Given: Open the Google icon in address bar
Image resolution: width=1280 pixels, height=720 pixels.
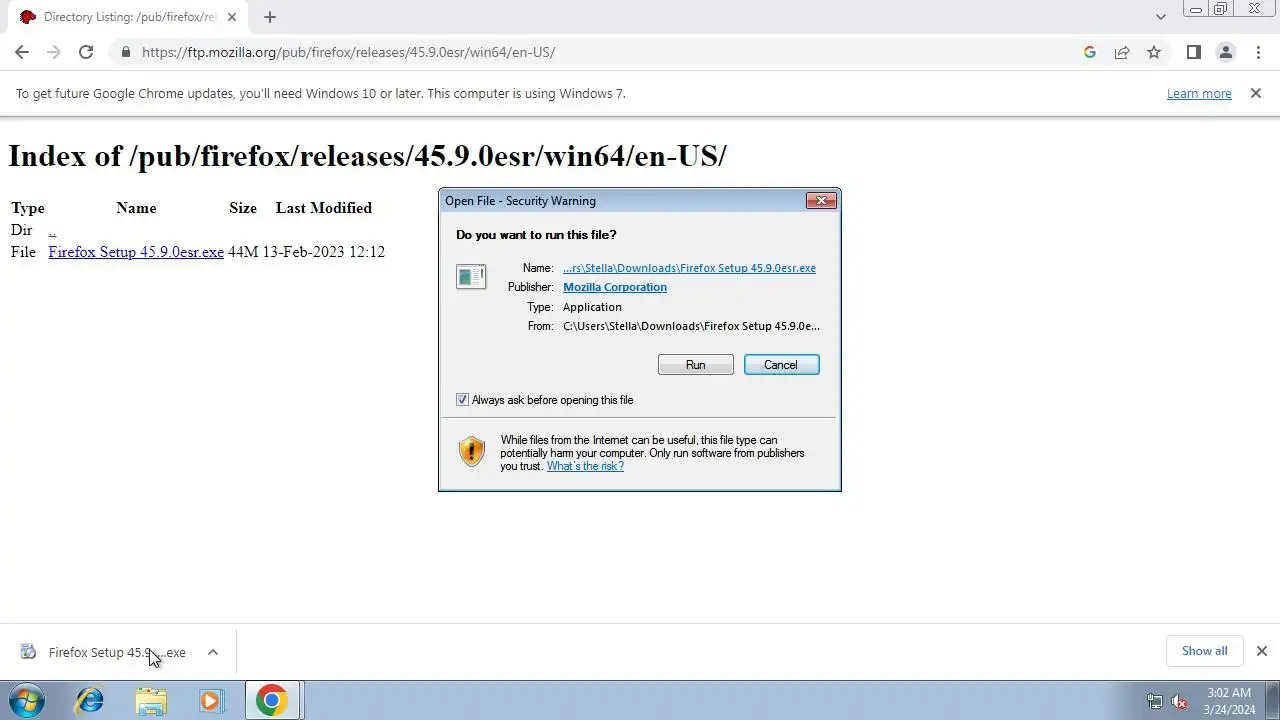Looking at the screenshot, I should pyautogui.click(x=1090, y=52).
